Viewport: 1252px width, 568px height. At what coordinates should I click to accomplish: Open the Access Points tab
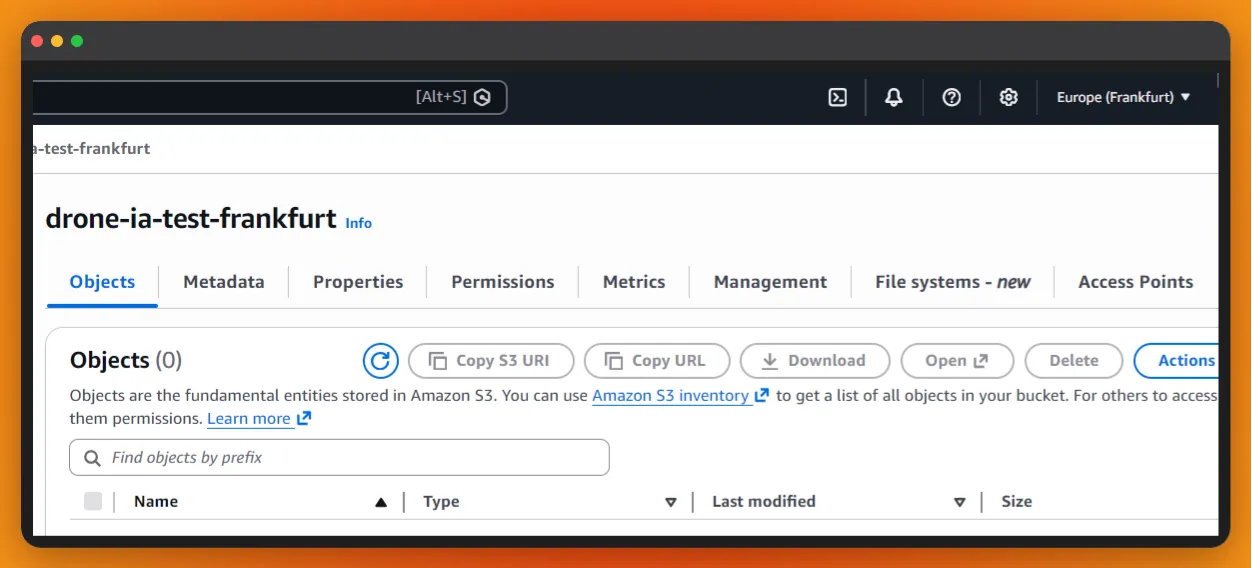point(1136,282)
